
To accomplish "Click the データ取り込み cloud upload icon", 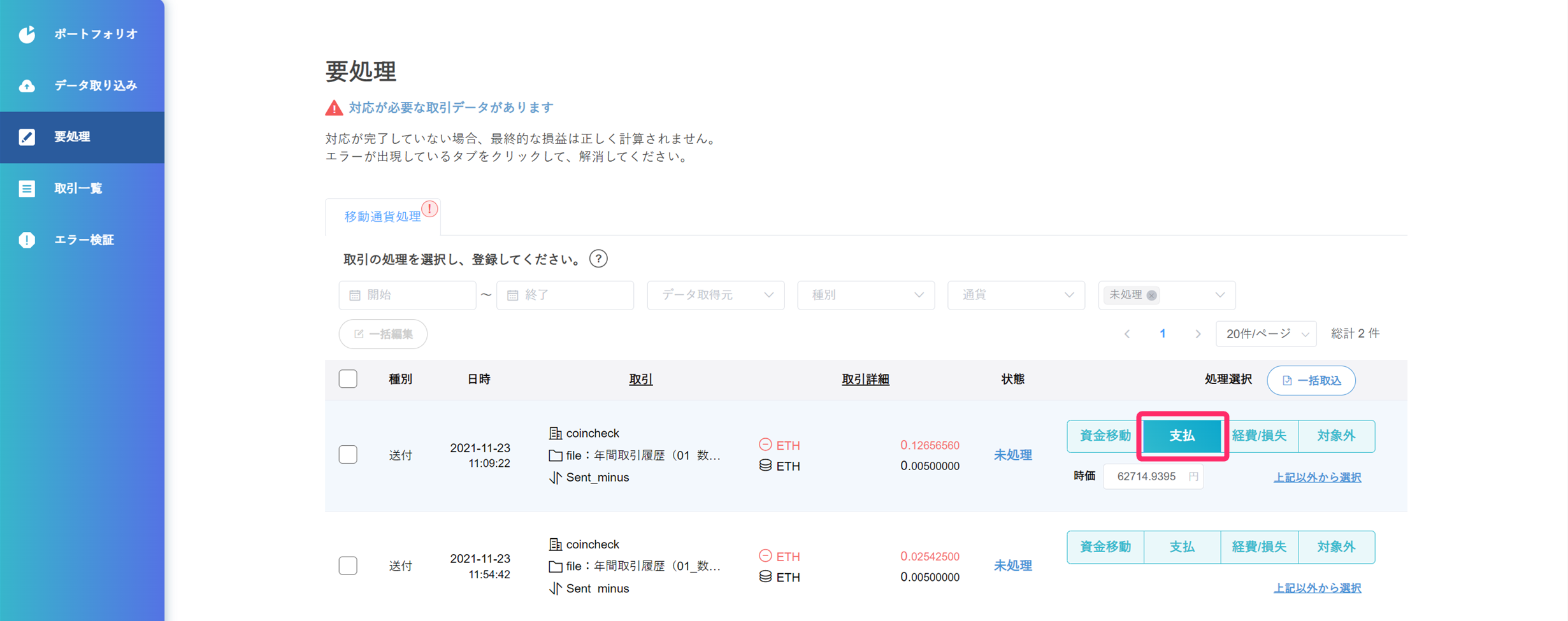I will click(x=27, y=86).
